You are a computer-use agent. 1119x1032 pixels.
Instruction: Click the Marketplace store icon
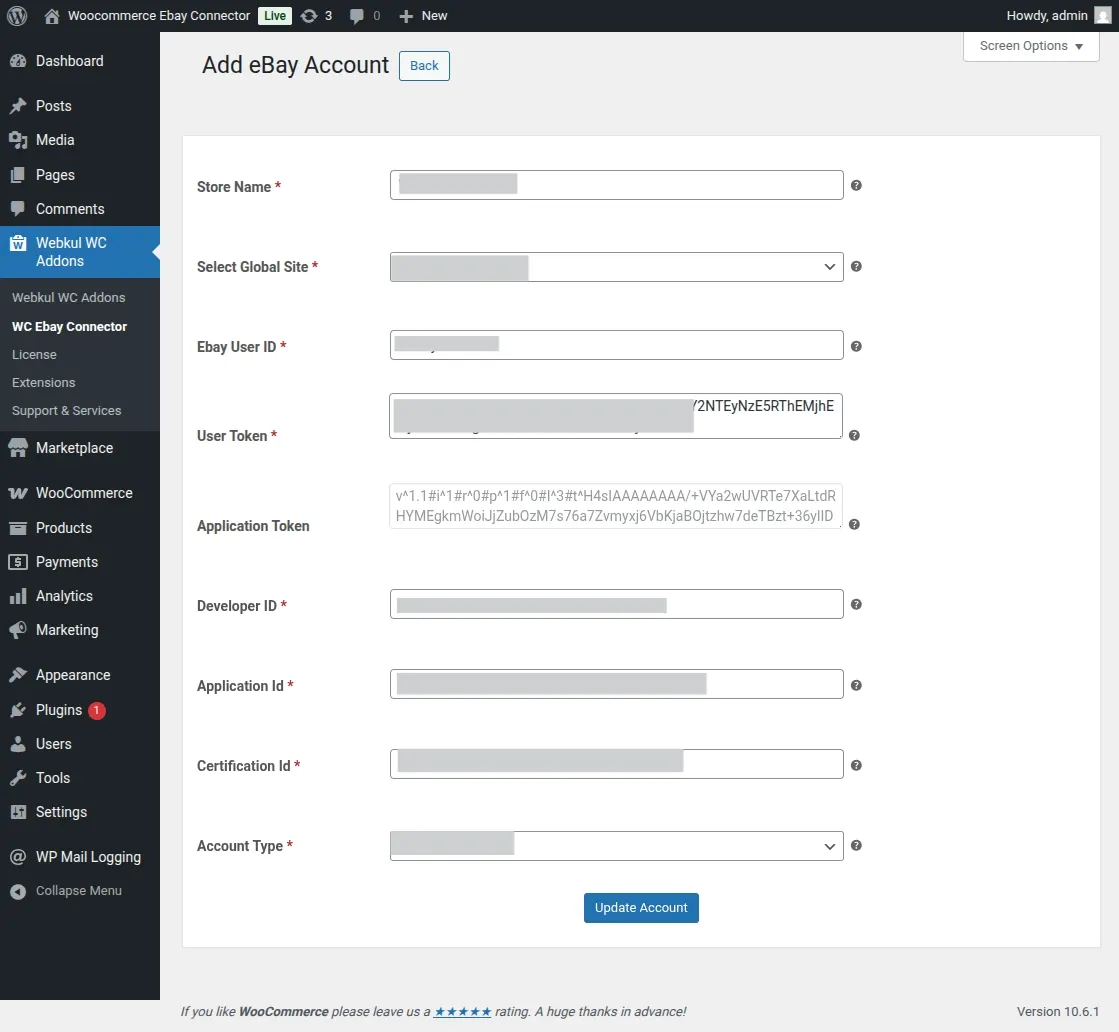18,448
